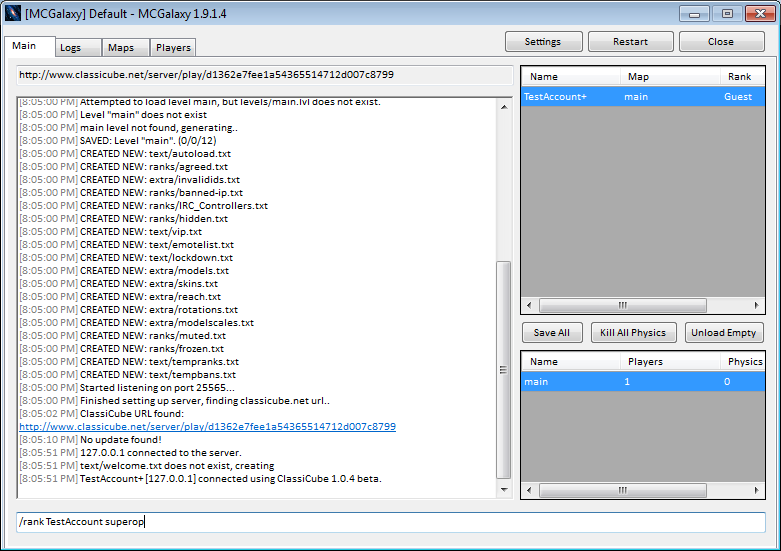Click the MCGalaxy app icon in title bar
The height and width of the screenshot is (551, 781).
12,13
